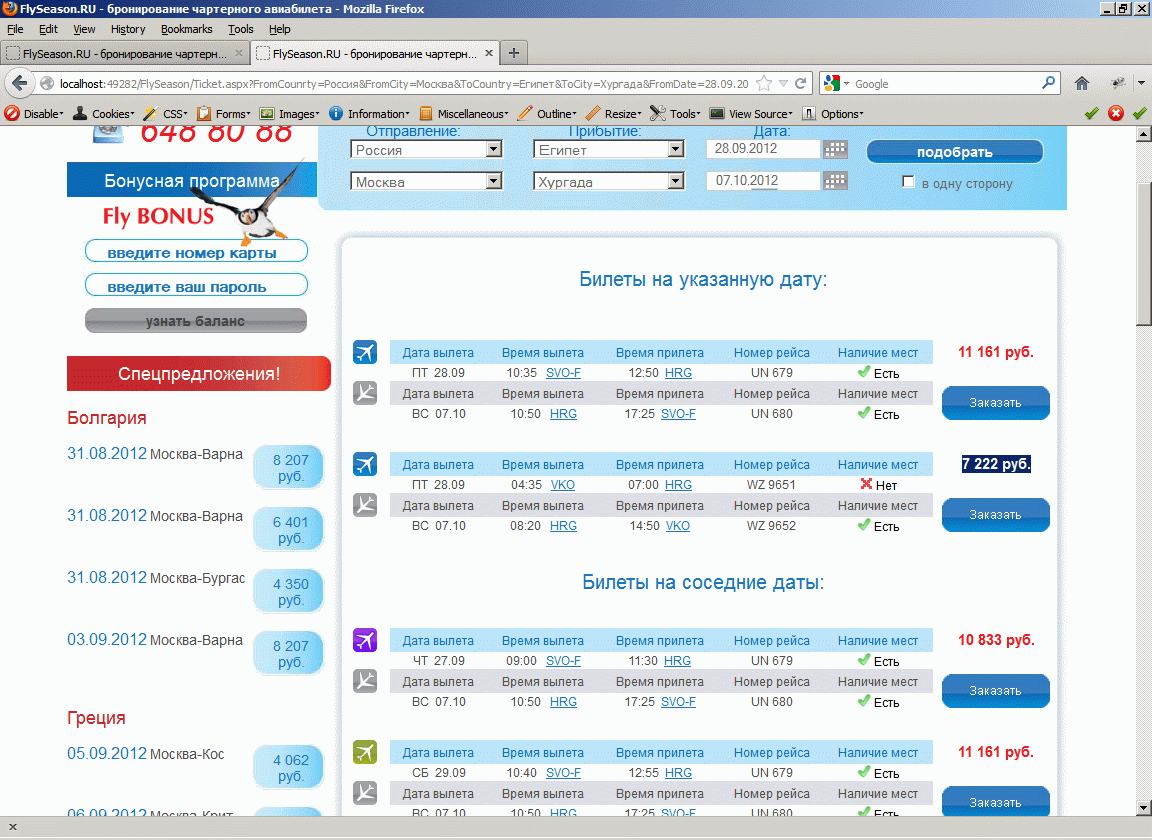Image resolution: width=1152 pixels, height=840 pixels.
Task: Open Information menu in Web Developer toolbar
Action: click(369, 114)
